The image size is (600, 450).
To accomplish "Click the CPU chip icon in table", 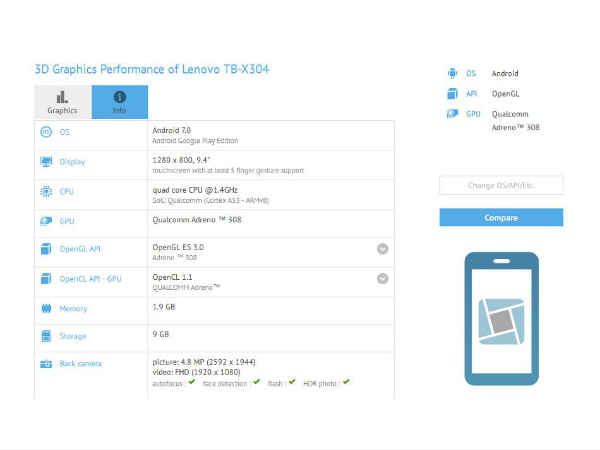I will coord(46,191).
